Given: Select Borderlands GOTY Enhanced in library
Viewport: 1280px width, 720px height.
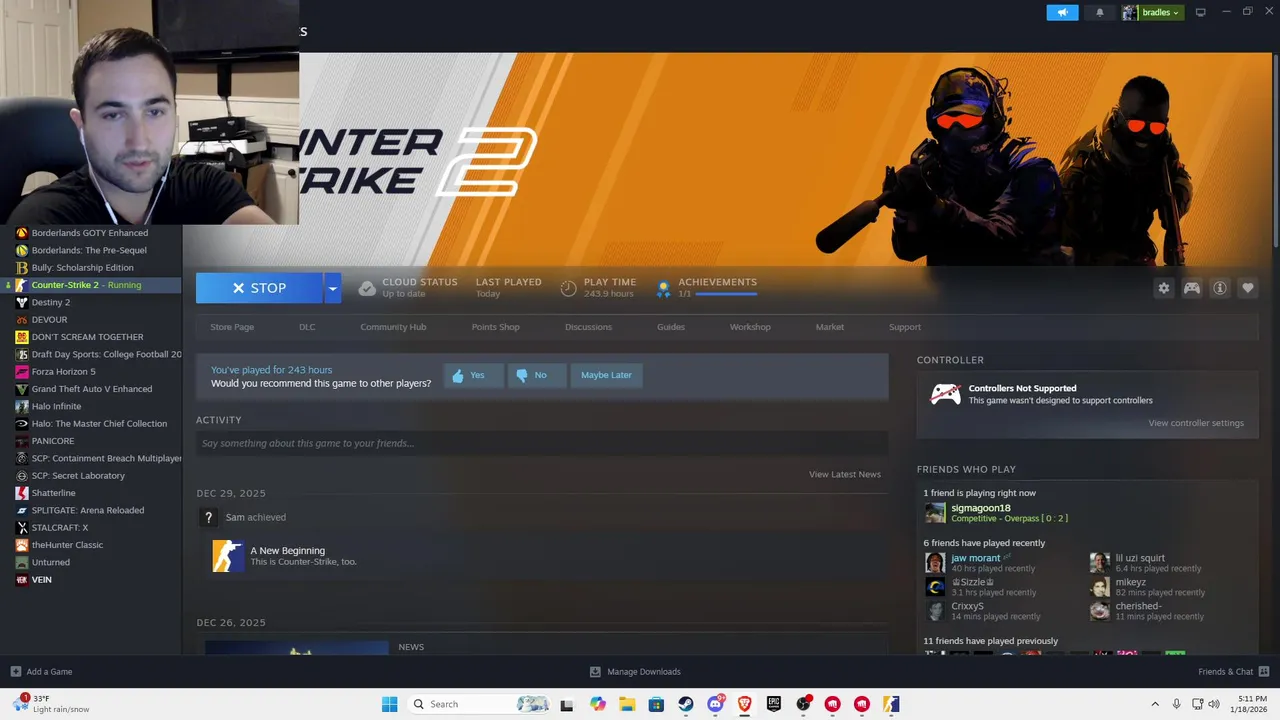Looking at the screenshot, I should pos(90,233).
